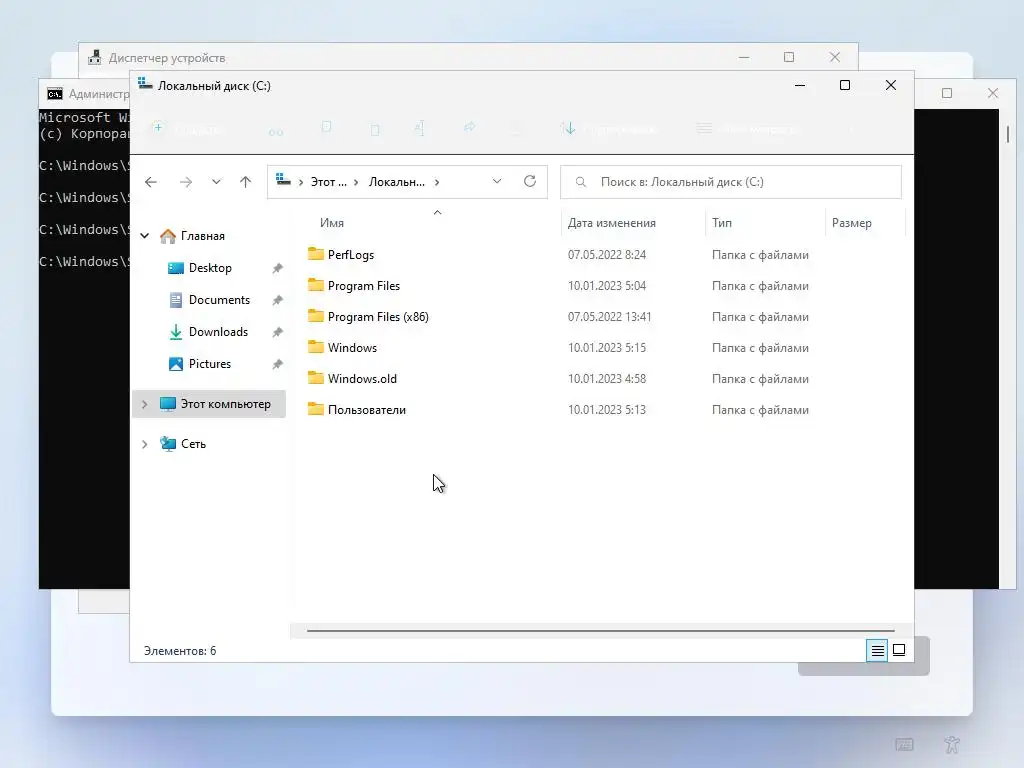Maximize the Локальный диск (C:) window
This screenshot has height=768, width=1024.
tap(844, 86)
